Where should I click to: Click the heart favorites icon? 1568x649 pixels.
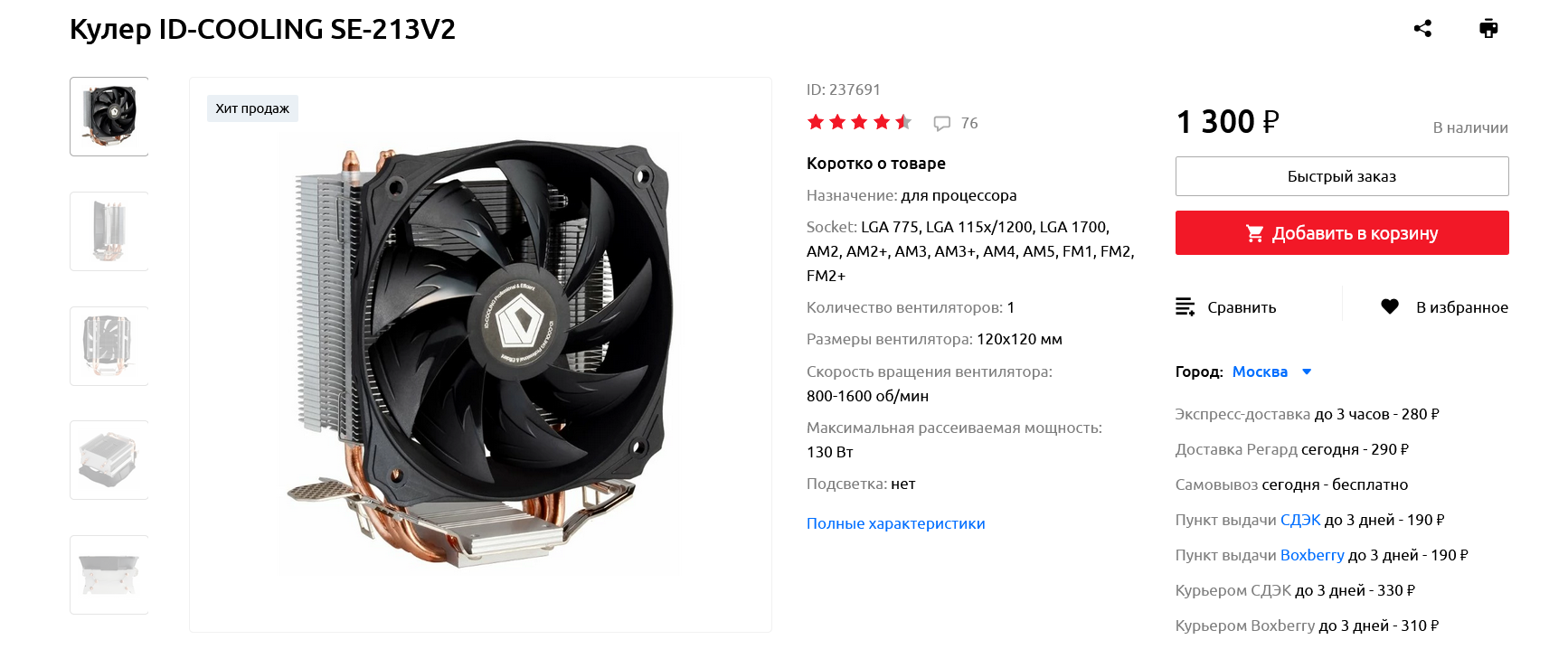pyautogui.click(x=1390, y=306)
